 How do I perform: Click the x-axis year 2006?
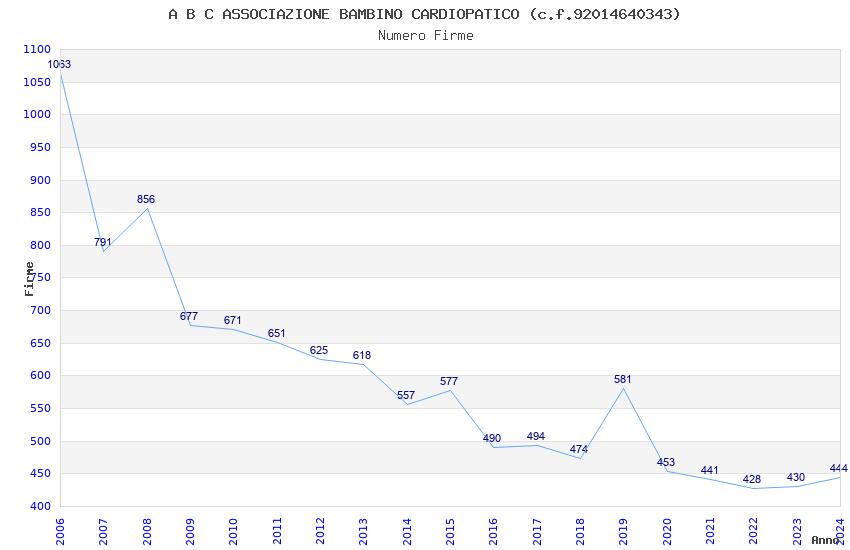[60, 531]
